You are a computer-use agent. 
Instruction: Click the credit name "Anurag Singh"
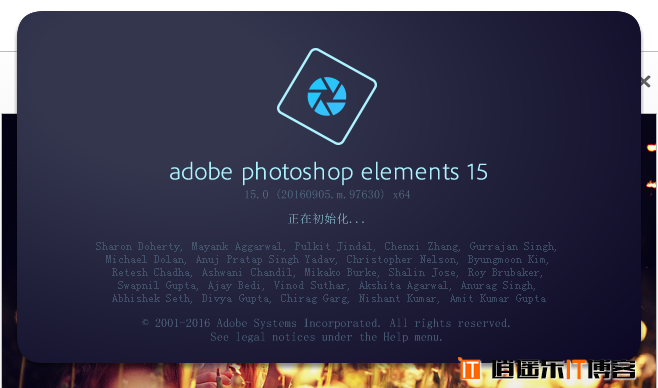(497, 286)
